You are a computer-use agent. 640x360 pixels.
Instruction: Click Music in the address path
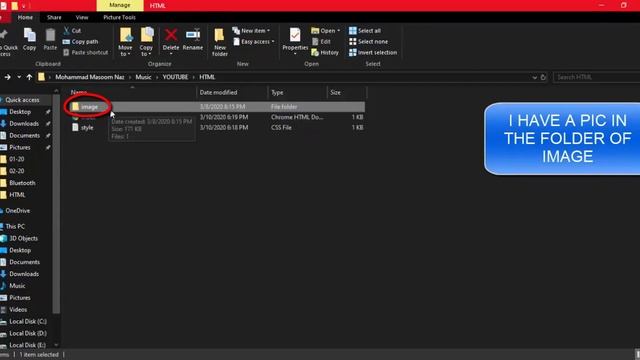[x=143, y=77]
